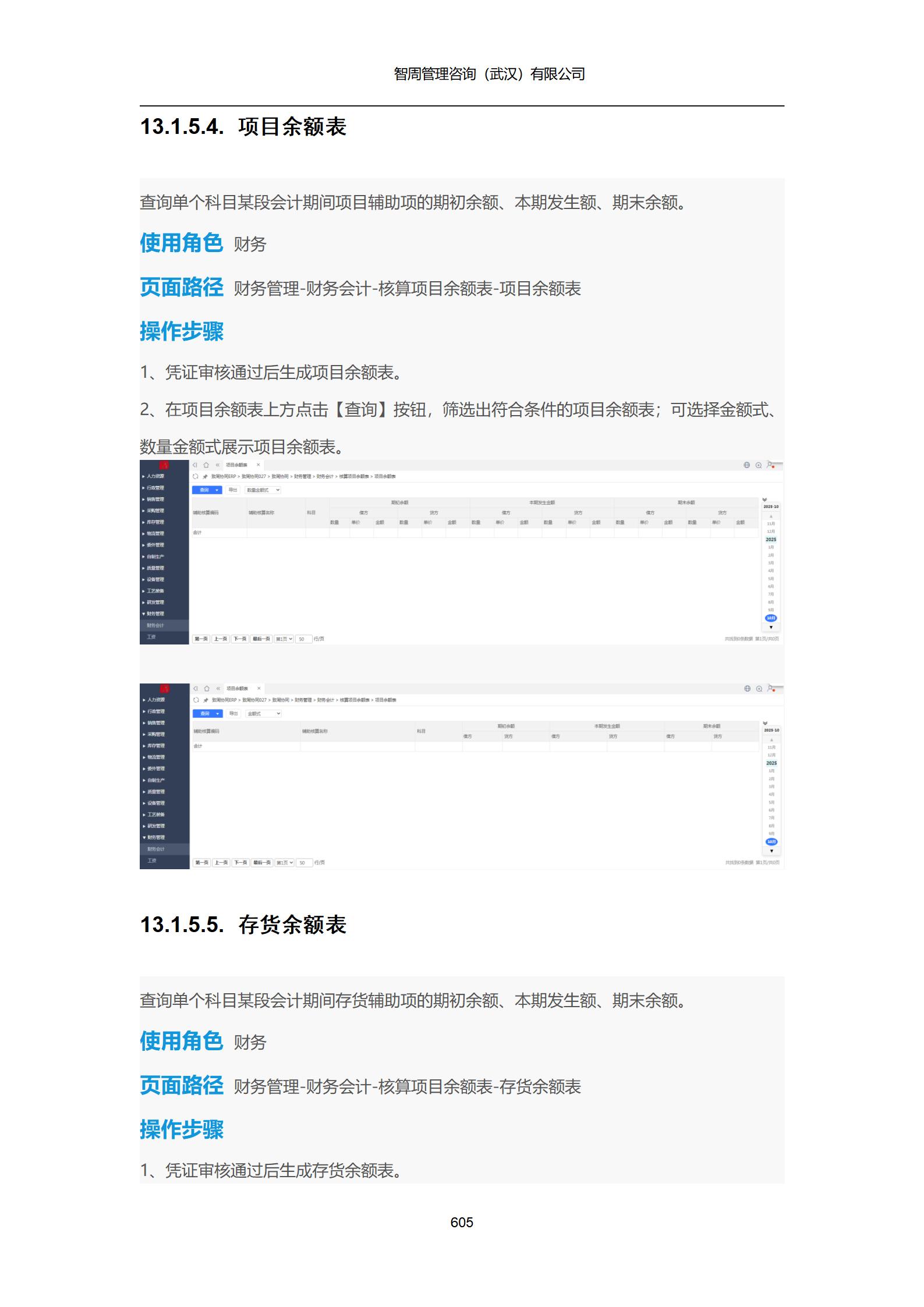This screenshot has height=1307, width=924.
Task: Select 财务会计 submenu in lower screenshot sidebar
Action: pyautogui.click(x=165, y=849)
